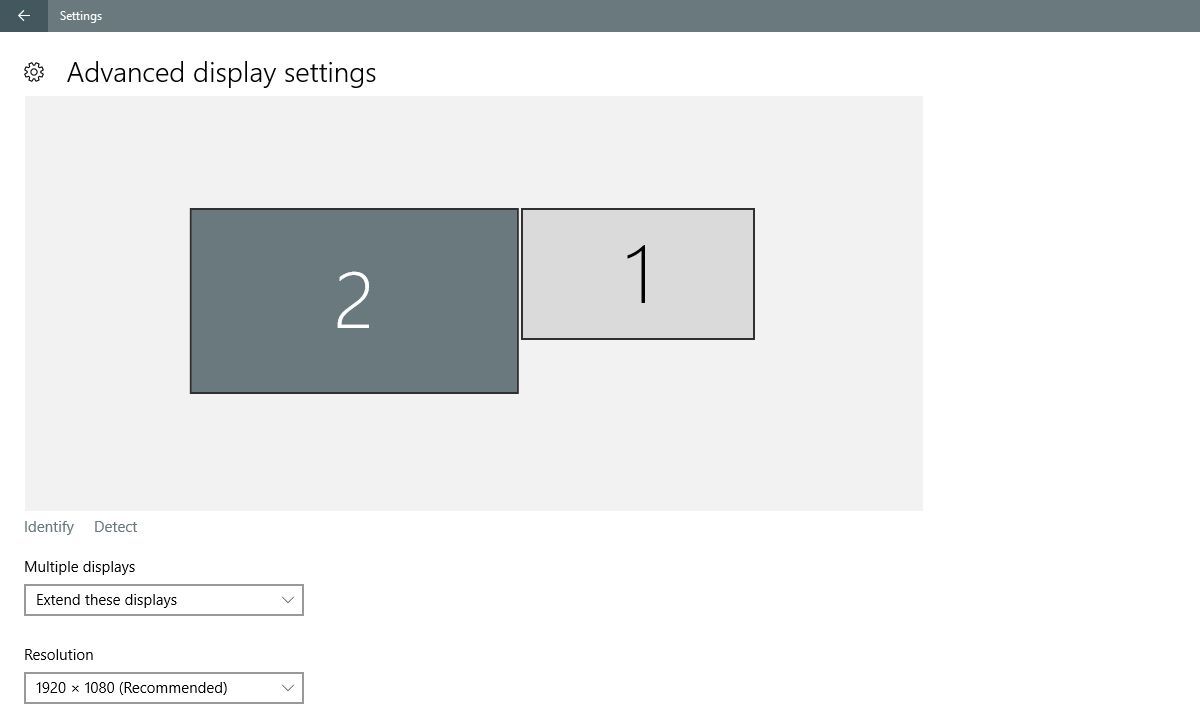
Task: Click the Advanced display settings heading
Action: pos(222,73)
